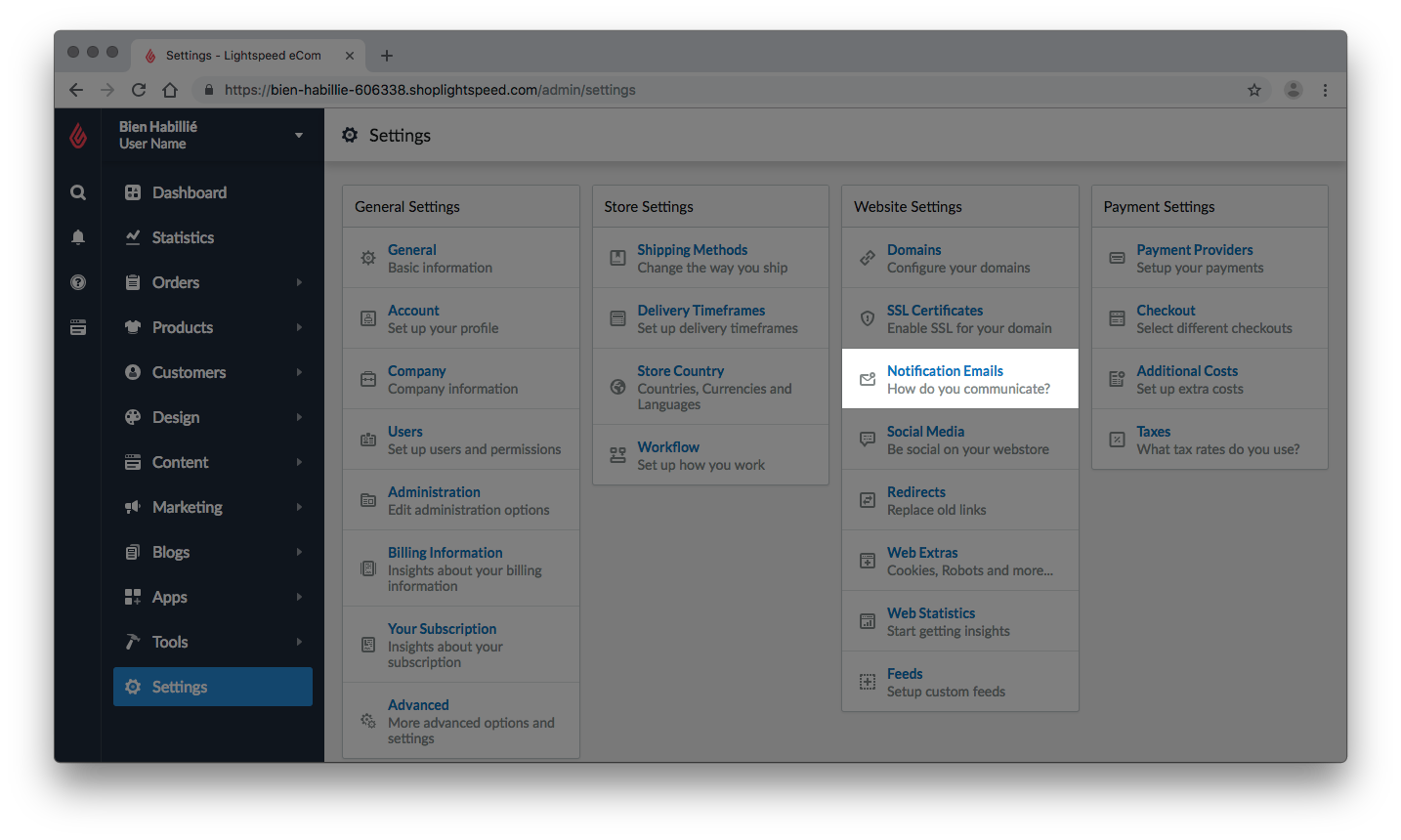The width and height of the screenshot is (1401, 840).
Task: Open the Company settings link
Action: point(416,371)
